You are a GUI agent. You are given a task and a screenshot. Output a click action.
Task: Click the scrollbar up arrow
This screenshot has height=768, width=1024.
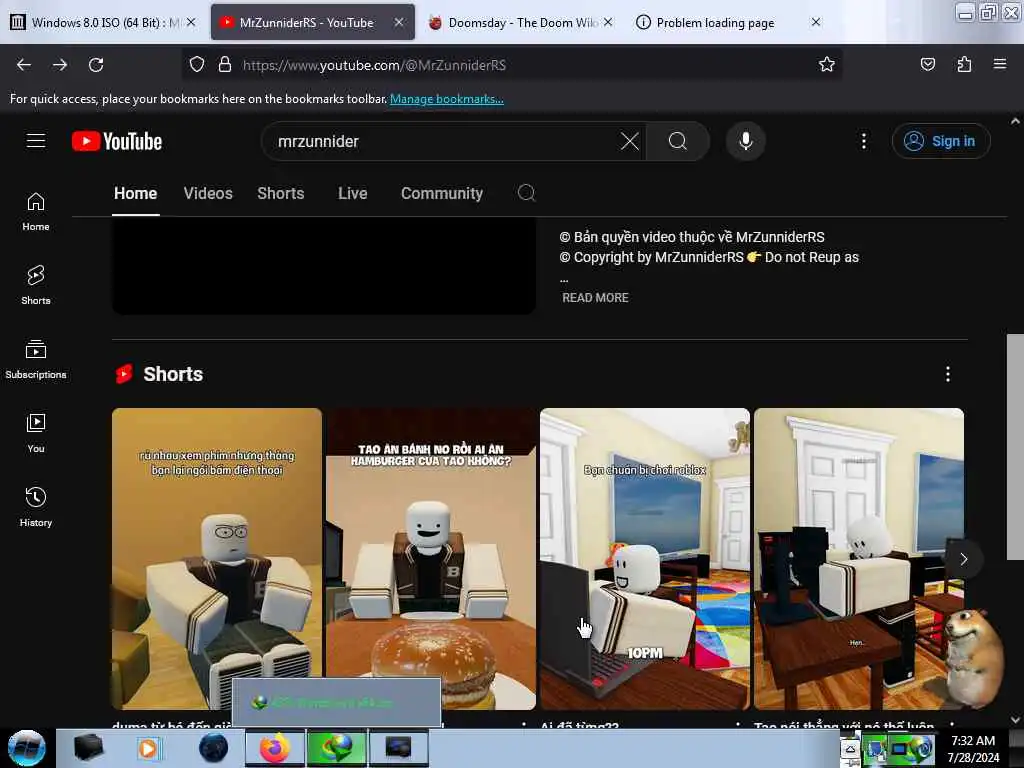tap(1015, 121)
